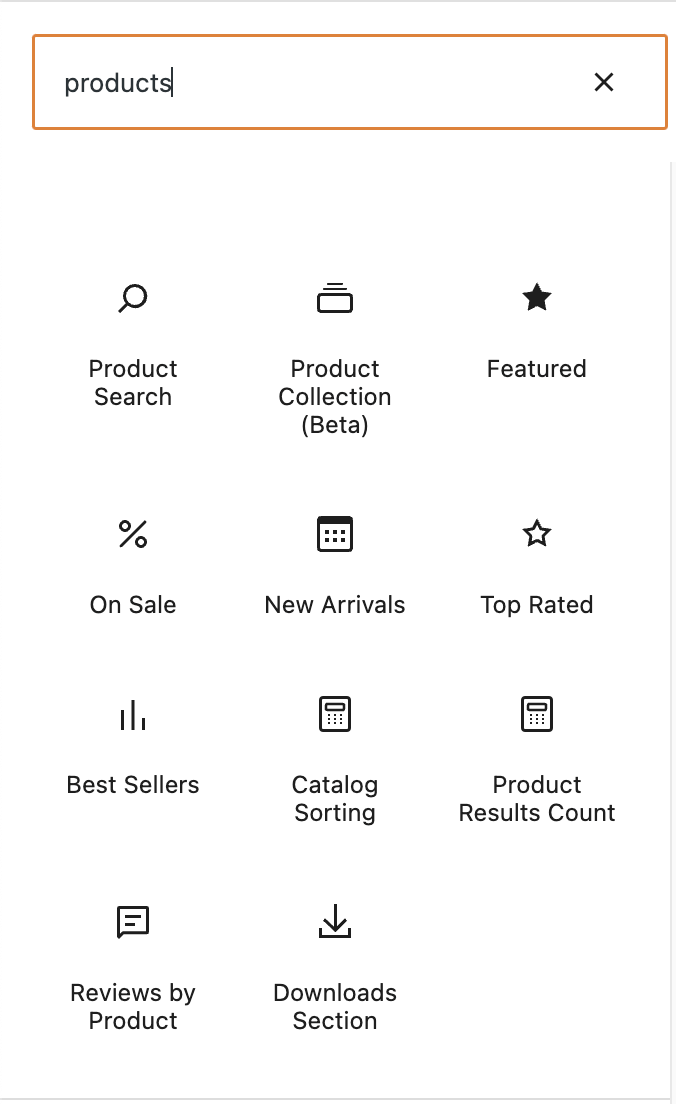Choose the 'New Arrivals' block label

coord(335,604)
